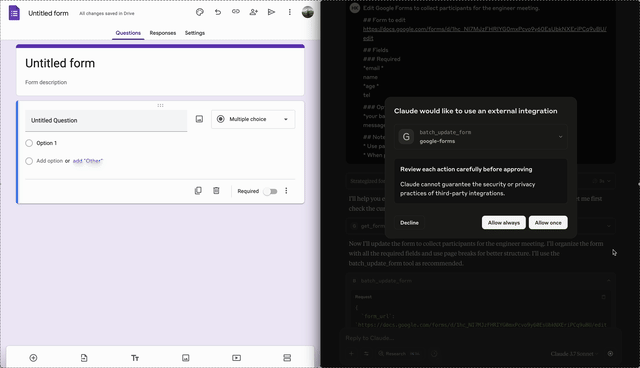The width and height of the screenshot is (640, 368).
Task: Duplicate the Untitled Question
Action: pyautogui.click(x=198, y=191)
